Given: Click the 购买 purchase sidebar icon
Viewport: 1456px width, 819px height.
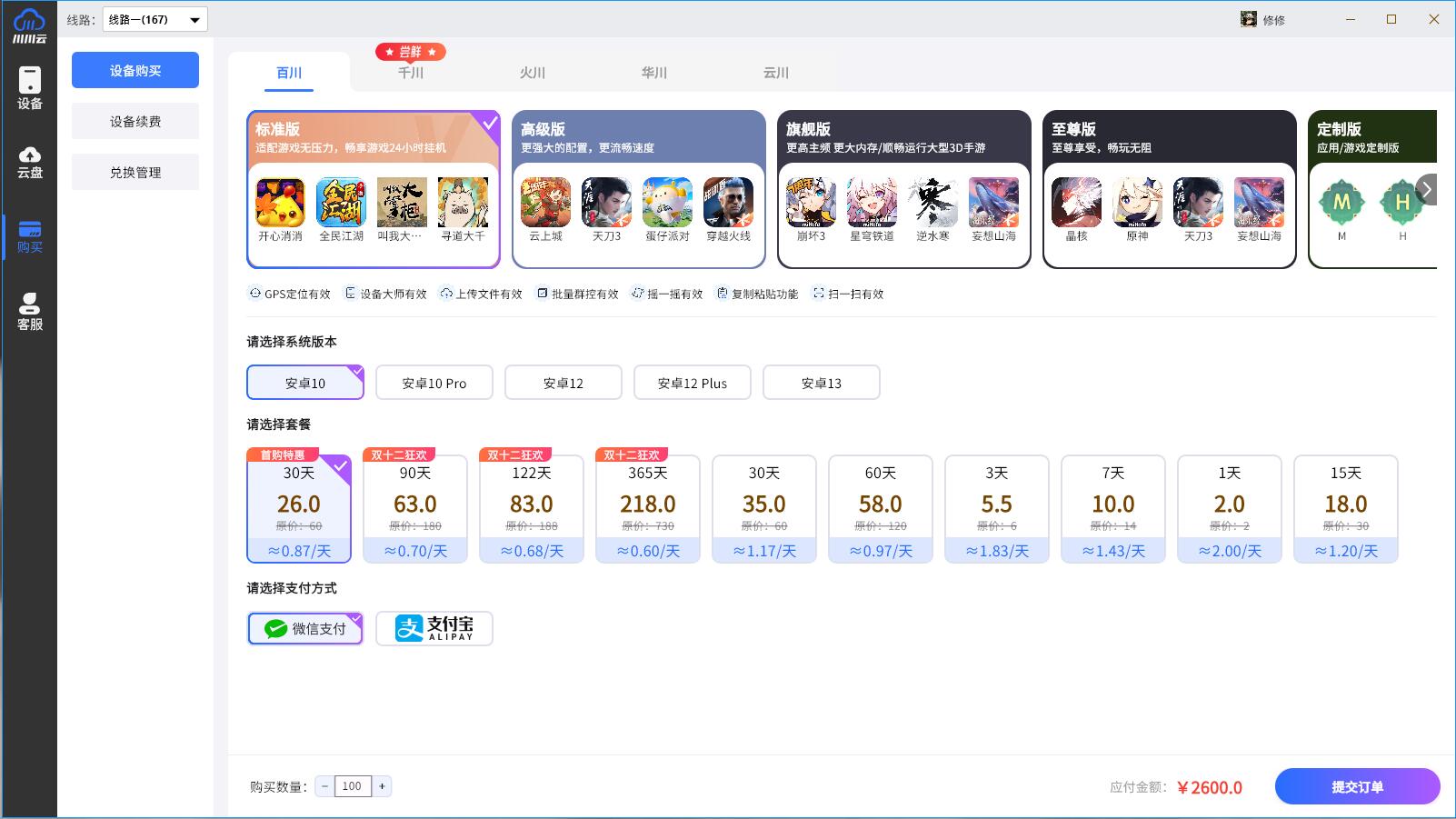Looking at the screenshot, I should 29,236.
